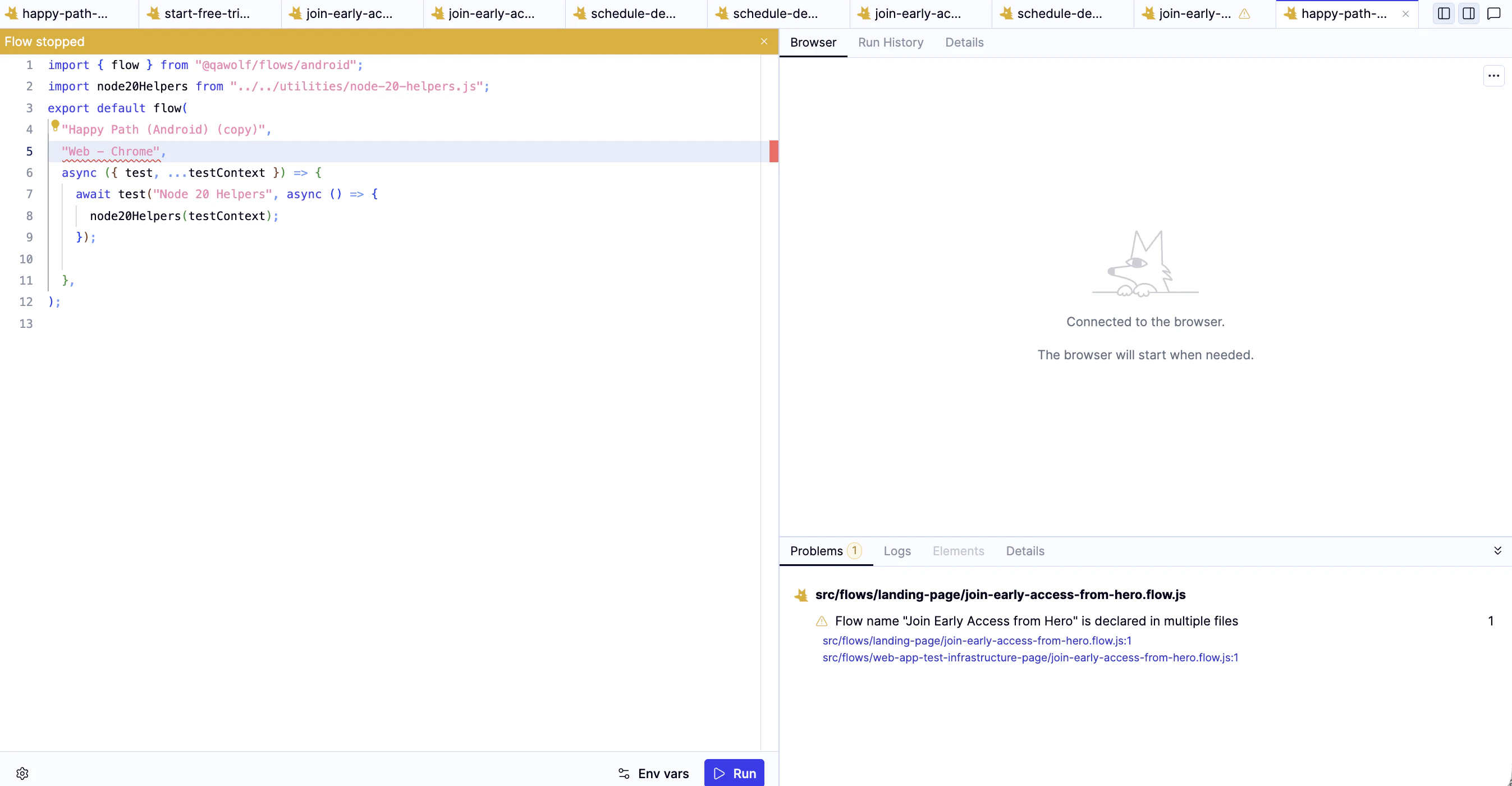Collapse bottom panel with double chevron

point(1498,551)
